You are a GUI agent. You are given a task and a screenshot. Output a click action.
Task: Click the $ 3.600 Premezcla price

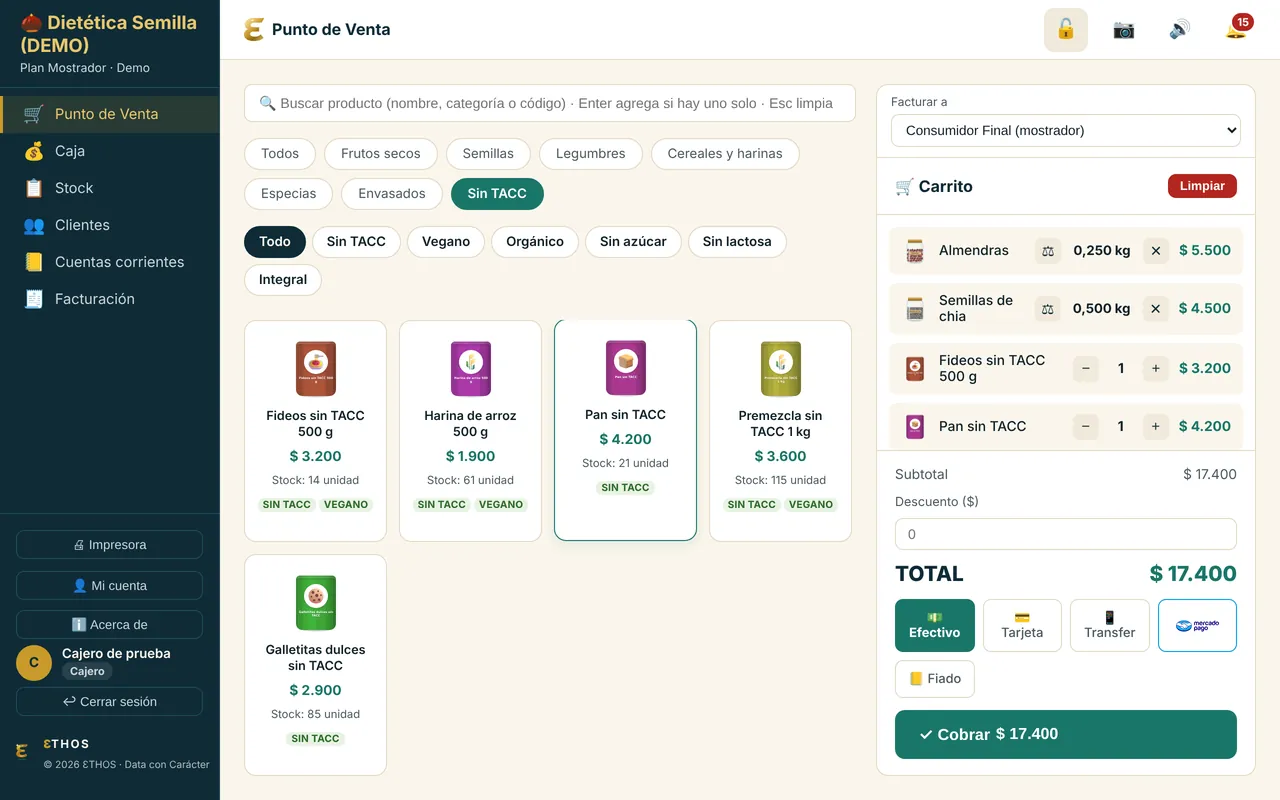point(780,456)
